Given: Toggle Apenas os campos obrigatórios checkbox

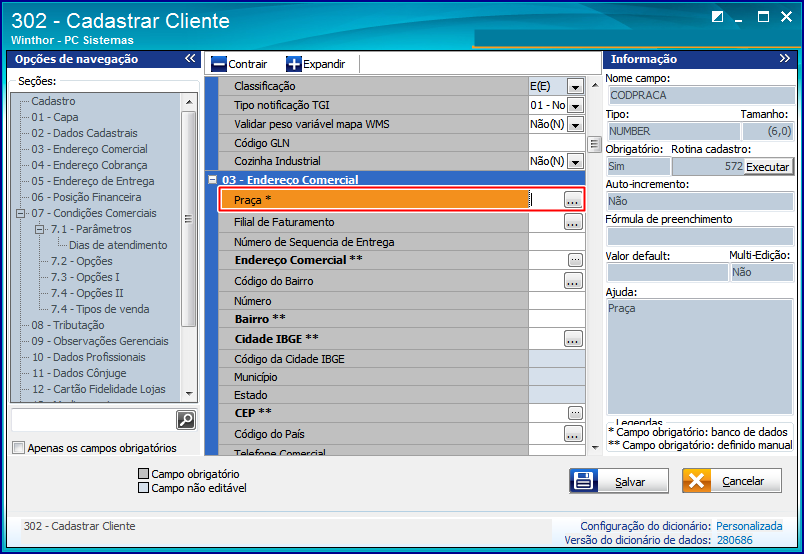Looking at the screenshot, I should [x=18, y=448].
